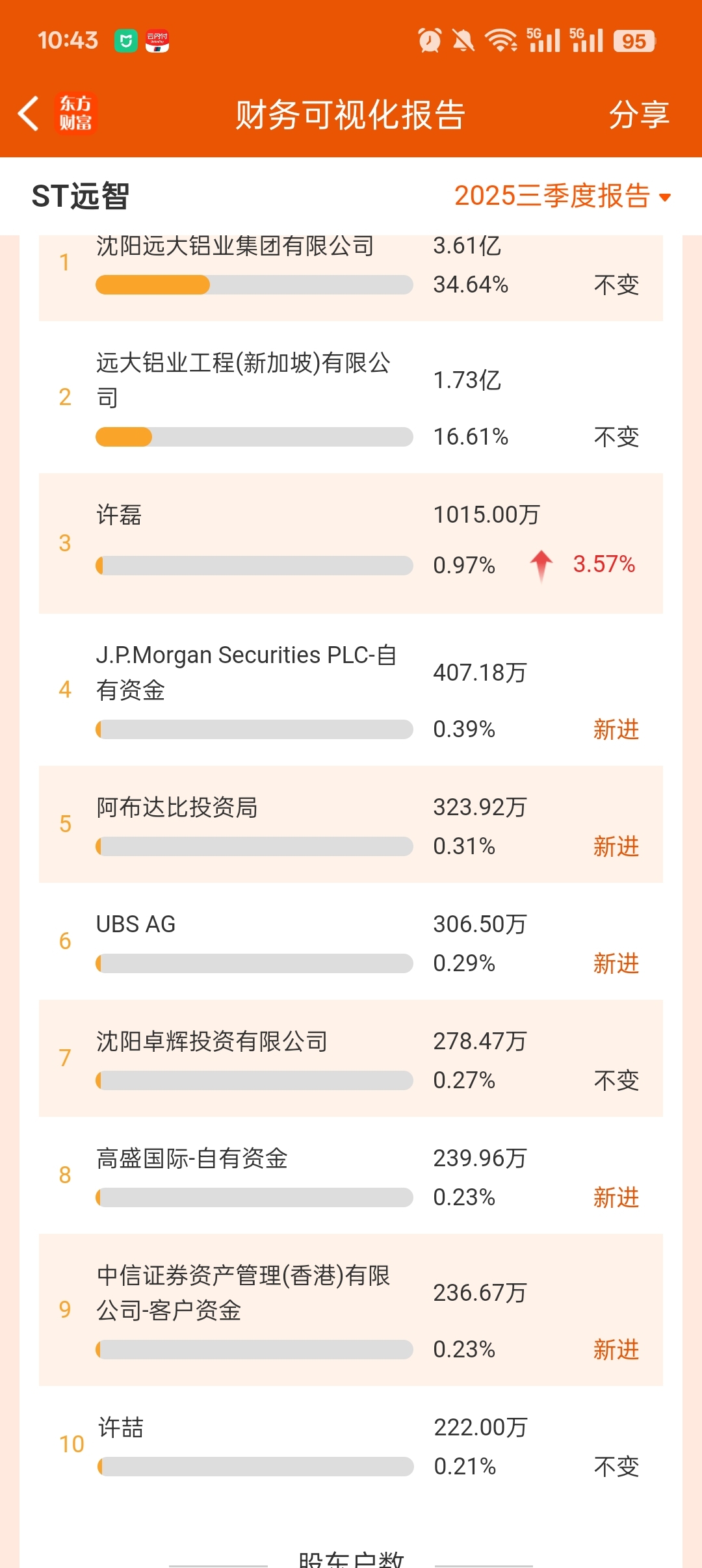
Task: Tap UBS AG shareholder entry
Action: coord(136,924)
